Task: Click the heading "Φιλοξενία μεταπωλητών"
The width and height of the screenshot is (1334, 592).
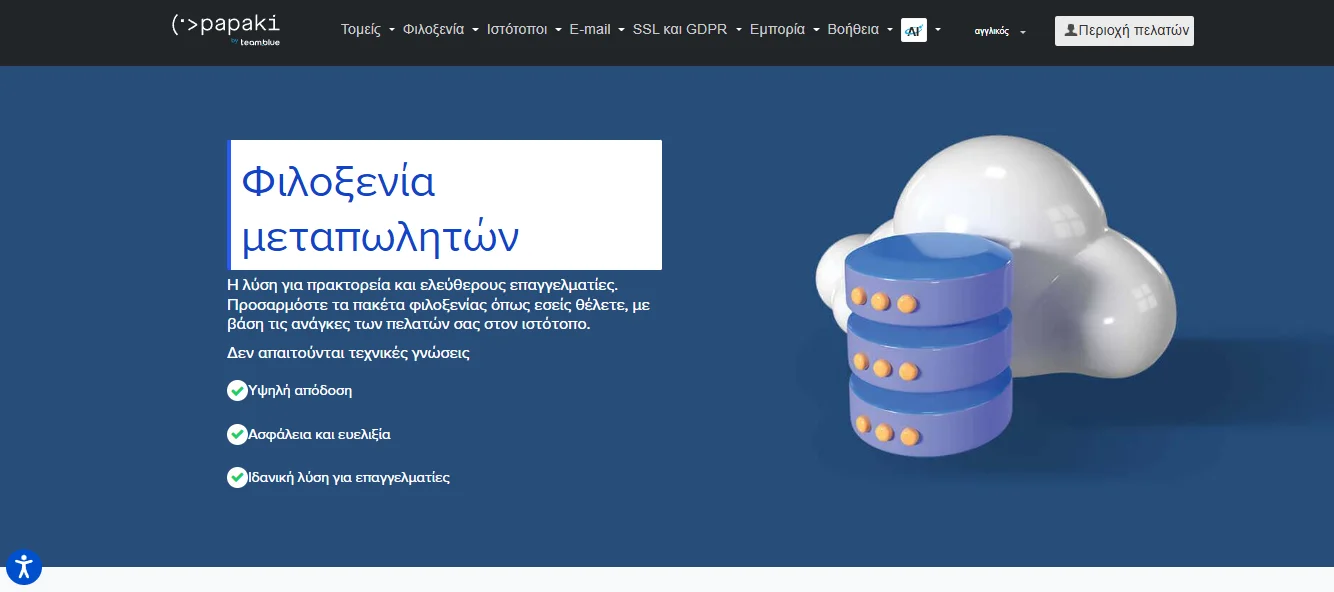Action: (x=446, y=205)
